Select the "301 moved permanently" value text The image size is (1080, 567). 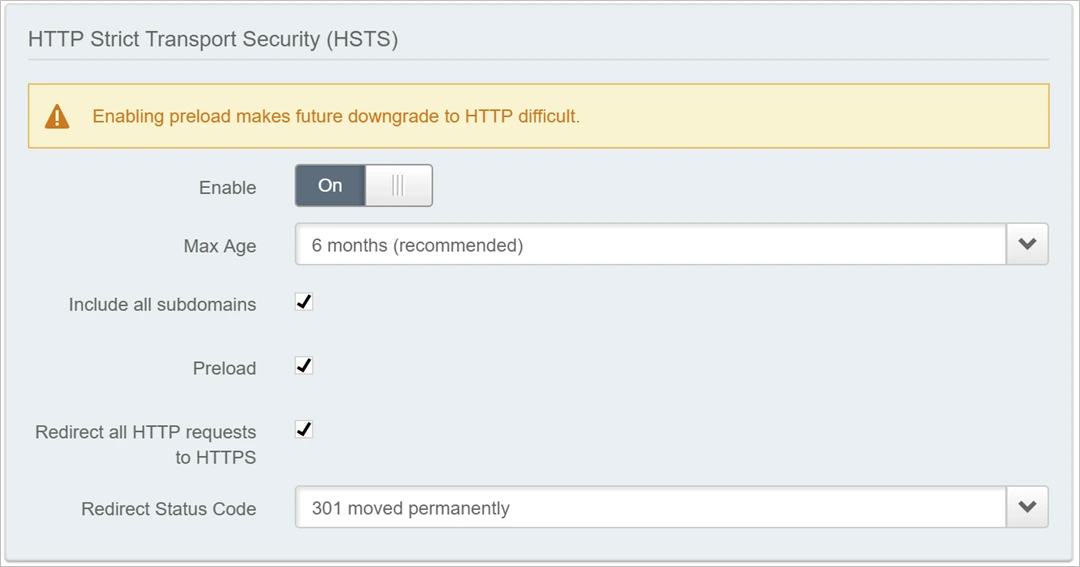(411, 508)
